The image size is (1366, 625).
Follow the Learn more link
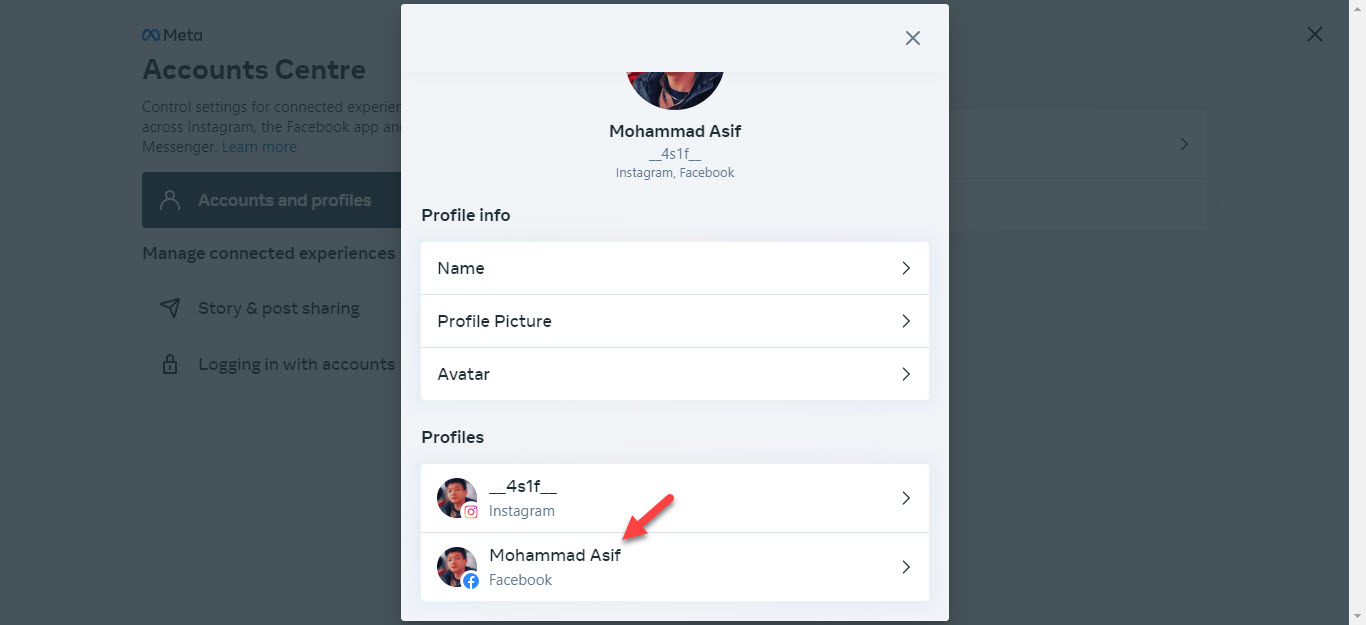pos(259,147)
